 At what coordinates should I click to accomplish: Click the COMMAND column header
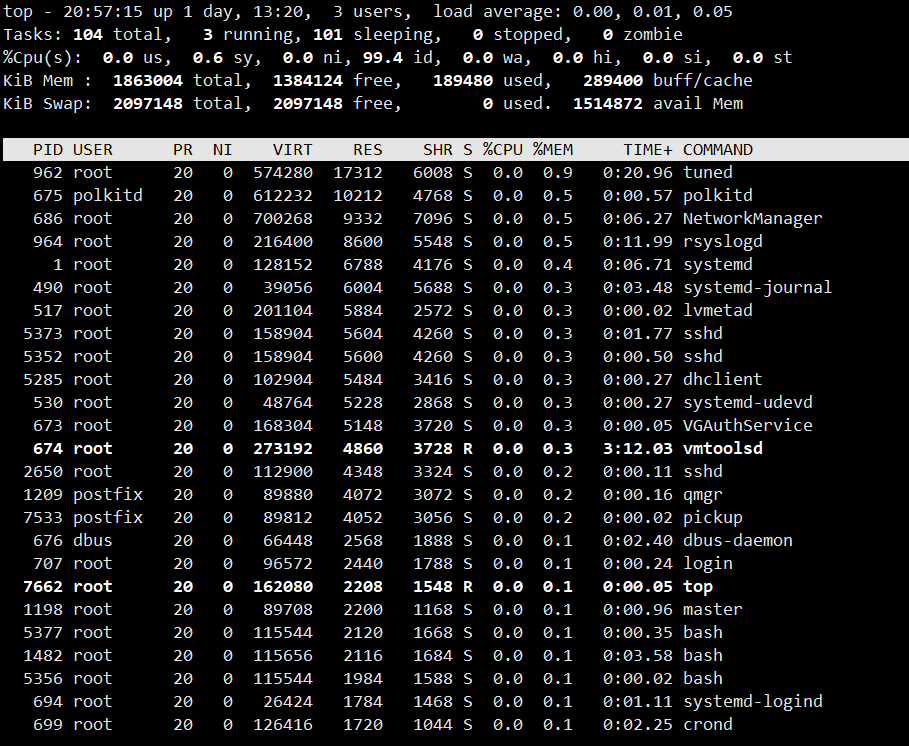click(x=718, y=150)
